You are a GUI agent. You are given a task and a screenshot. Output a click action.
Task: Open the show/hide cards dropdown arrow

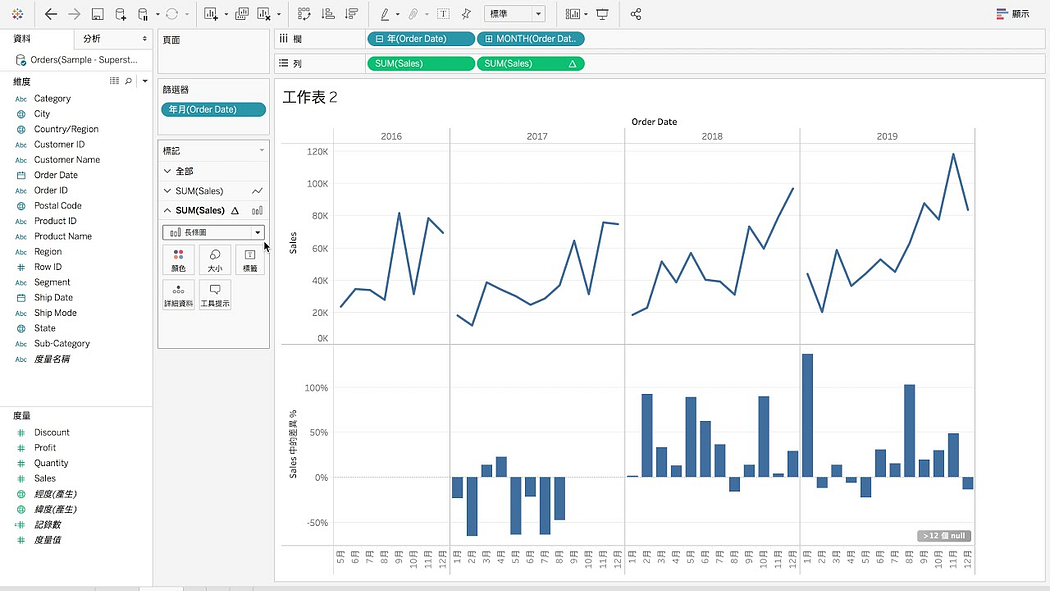[586, 14]
